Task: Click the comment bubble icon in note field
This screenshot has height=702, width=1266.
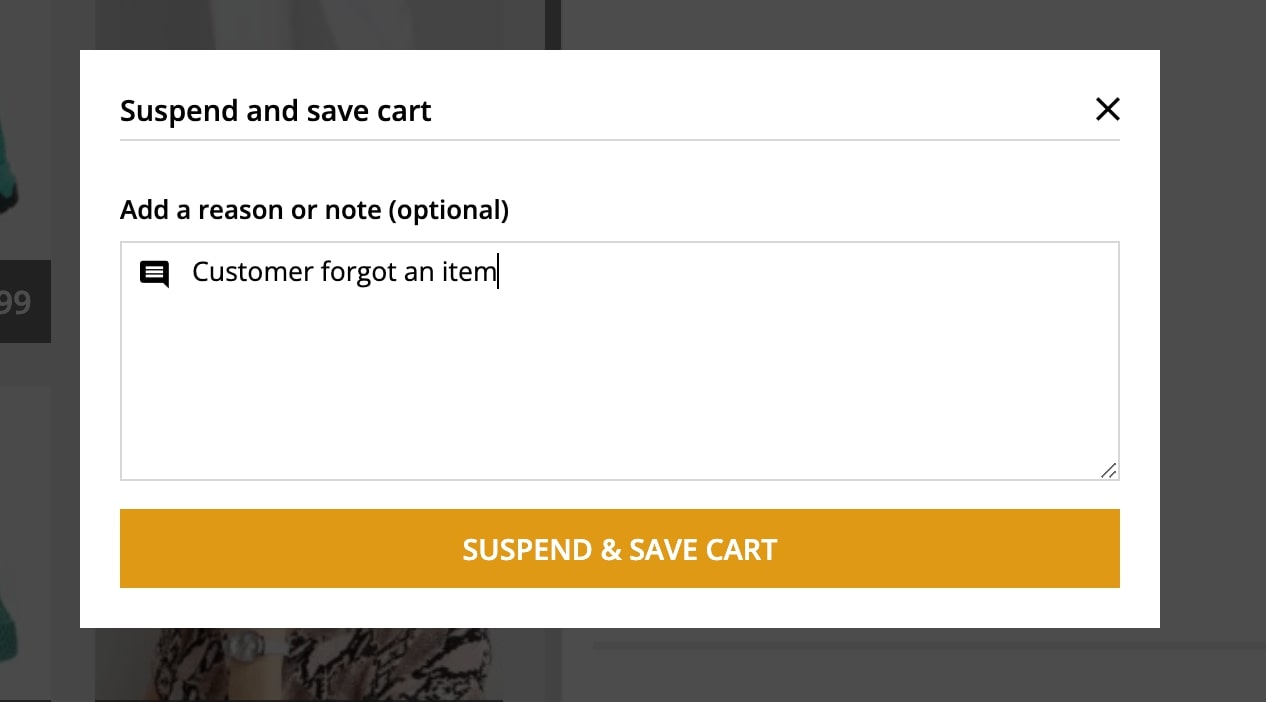Action: [x=154, y=274]
